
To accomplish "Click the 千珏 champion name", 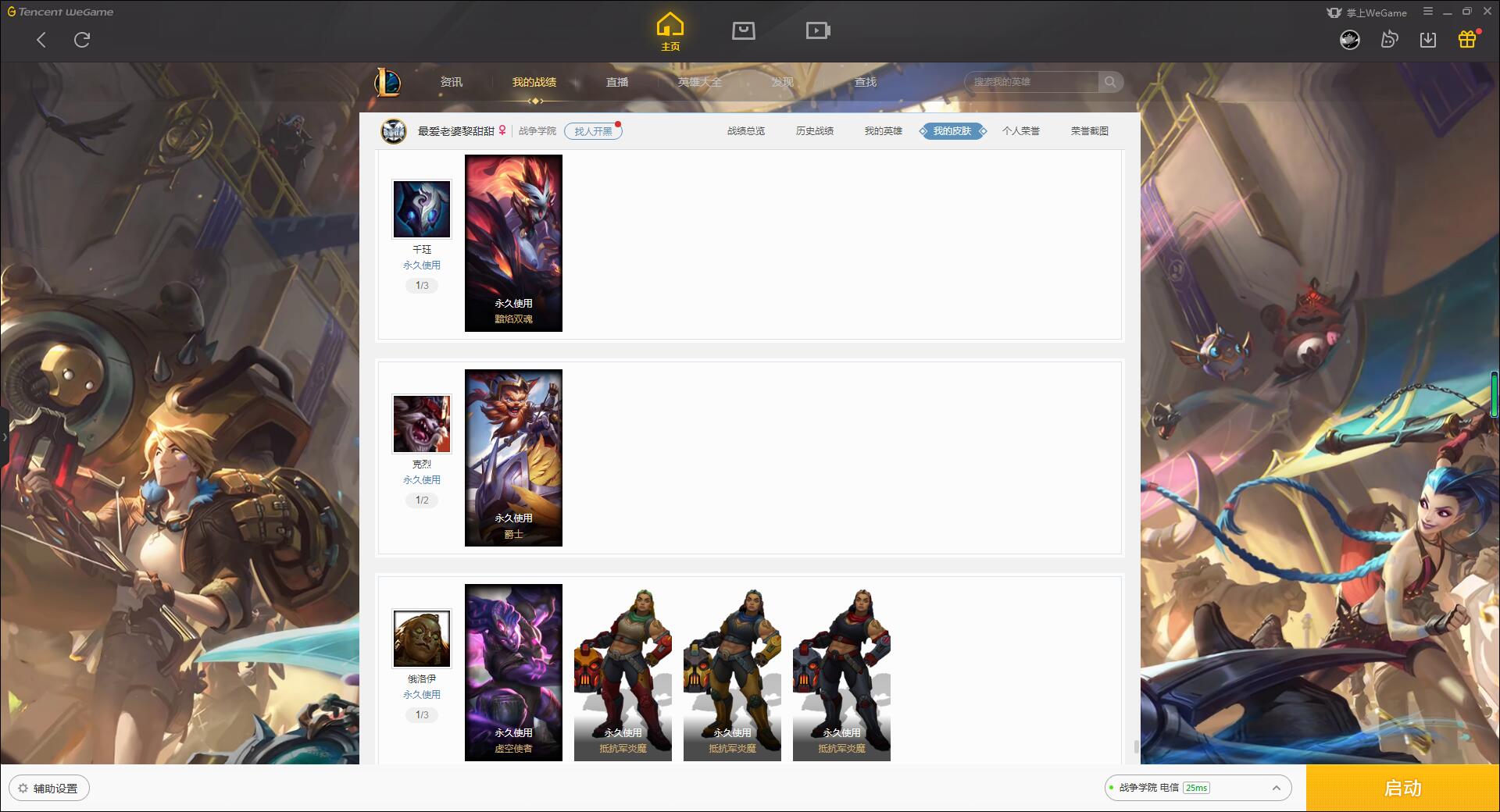I will [x=422, y=250].
